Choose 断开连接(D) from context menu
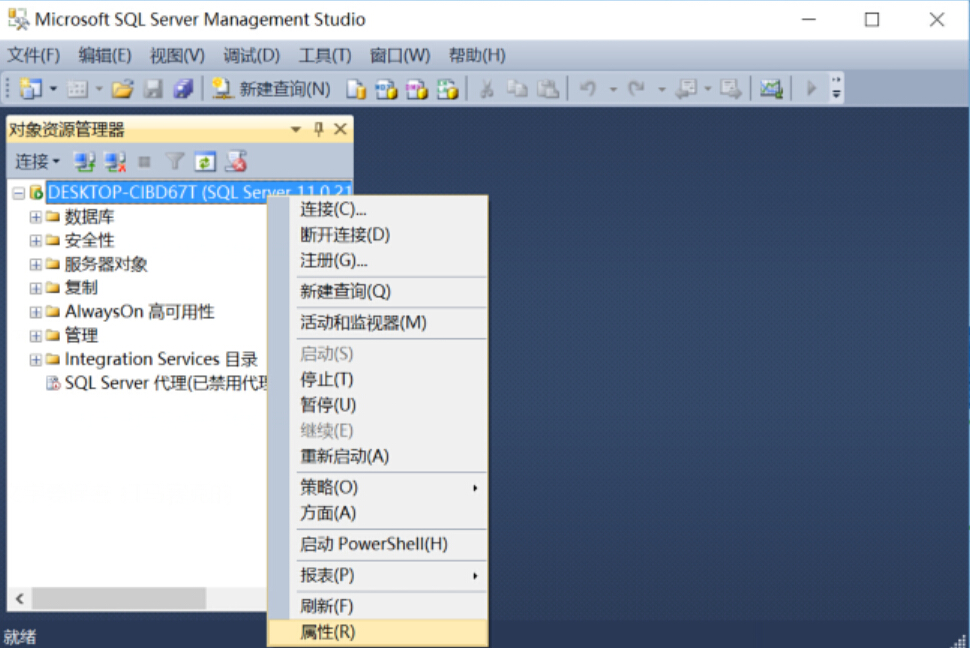Image resolution: width=970 pixels, height=648 pixels. tap(378, 235)
